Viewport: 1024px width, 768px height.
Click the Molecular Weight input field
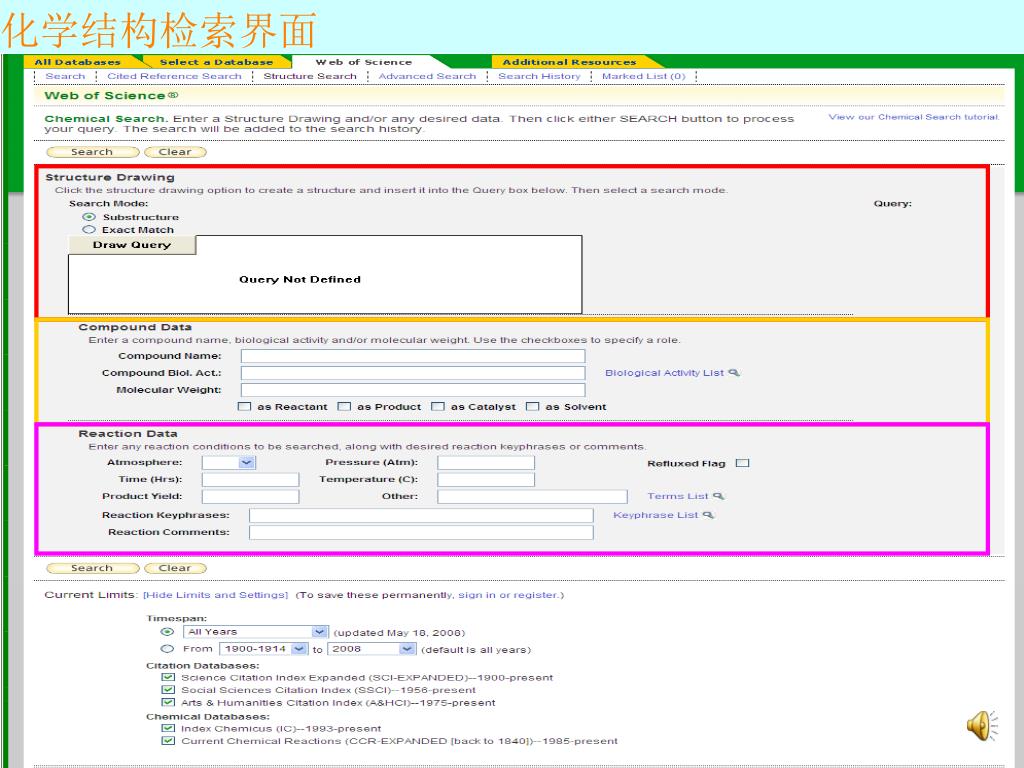413,390
